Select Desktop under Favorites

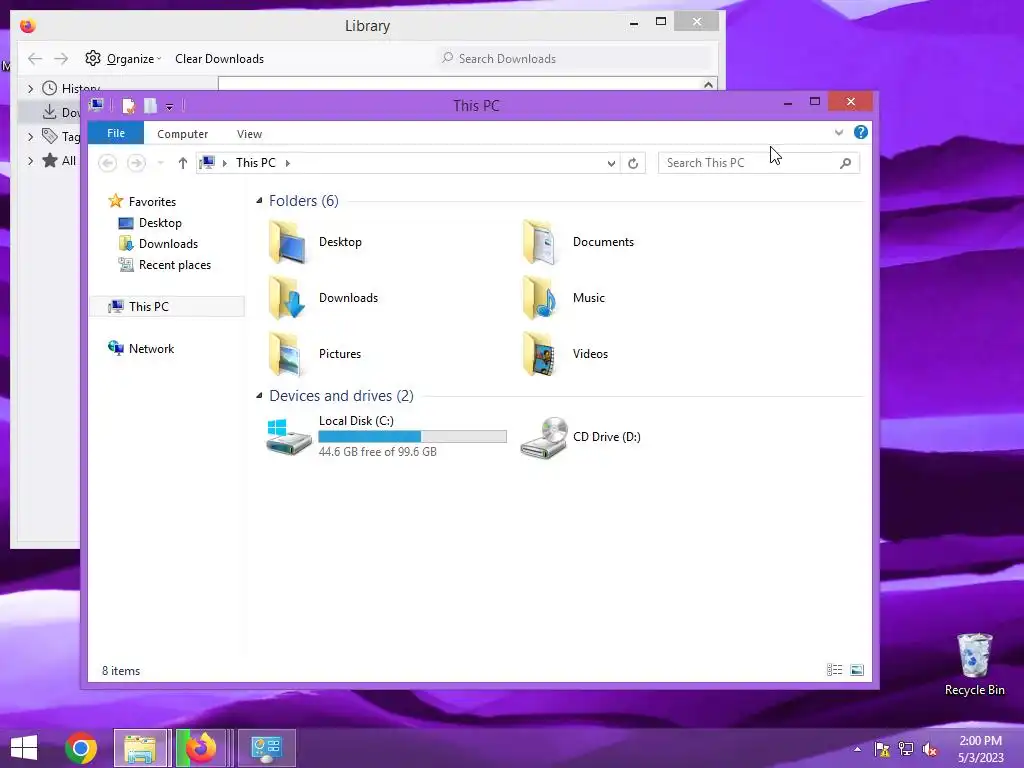150,223
